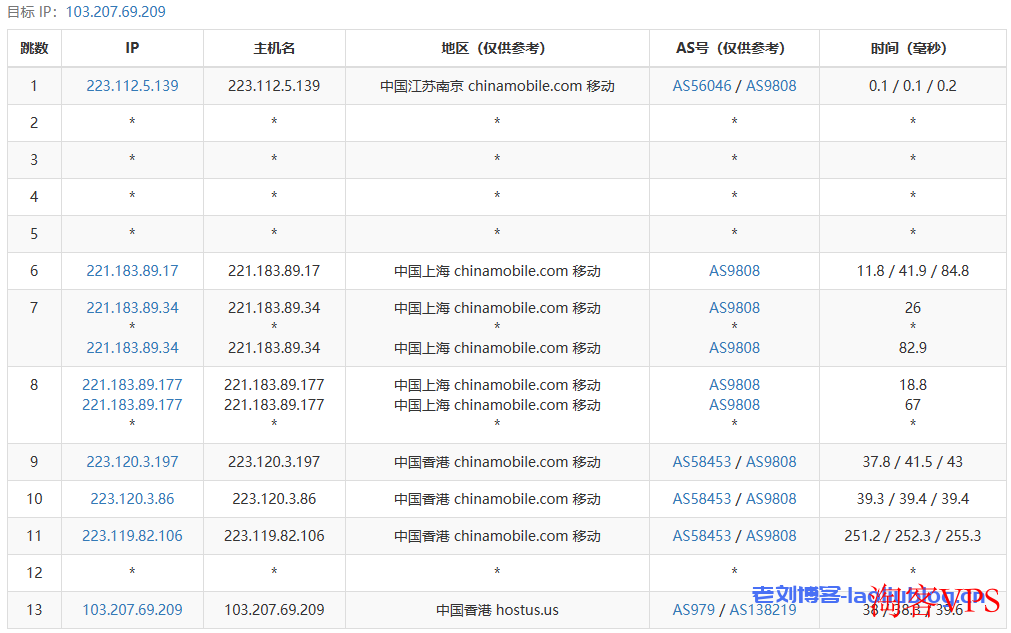The image size is (1011, 633).
Task: Click IP link 223.120.3.197 in hop 9
Action: (x=132, y=462)
